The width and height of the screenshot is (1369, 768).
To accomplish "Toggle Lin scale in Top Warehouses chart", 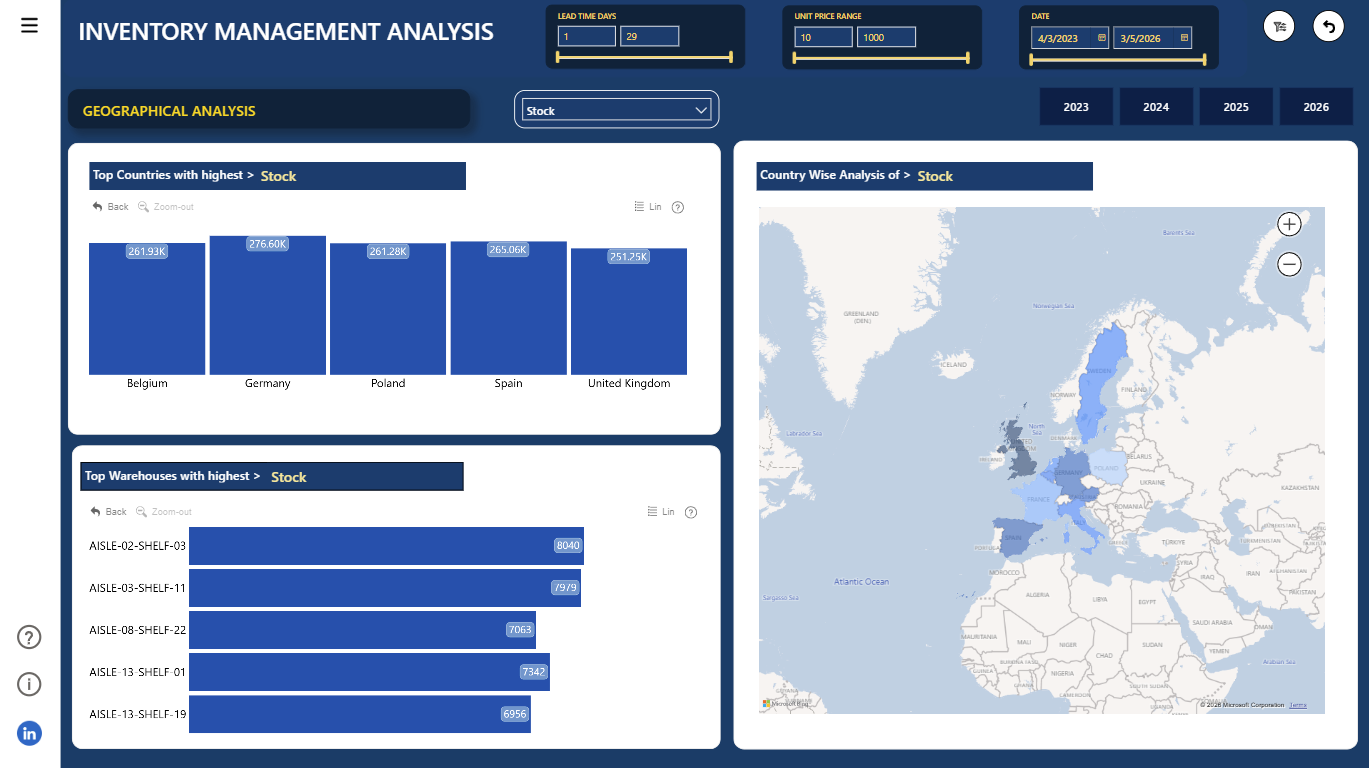I will coord(661,511).
